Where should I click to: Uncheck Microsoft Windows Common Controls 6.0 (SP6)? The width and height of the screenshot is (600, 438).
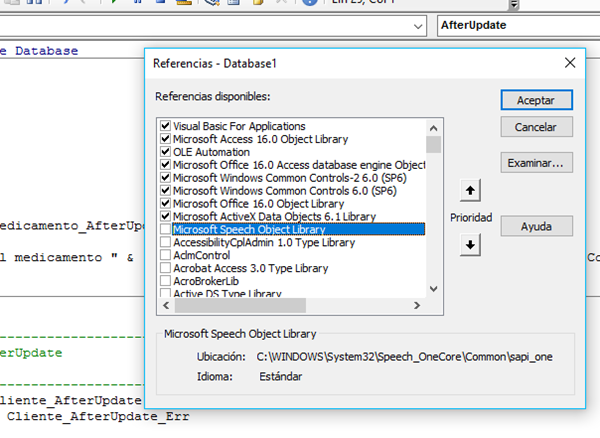tap(165, 190)
